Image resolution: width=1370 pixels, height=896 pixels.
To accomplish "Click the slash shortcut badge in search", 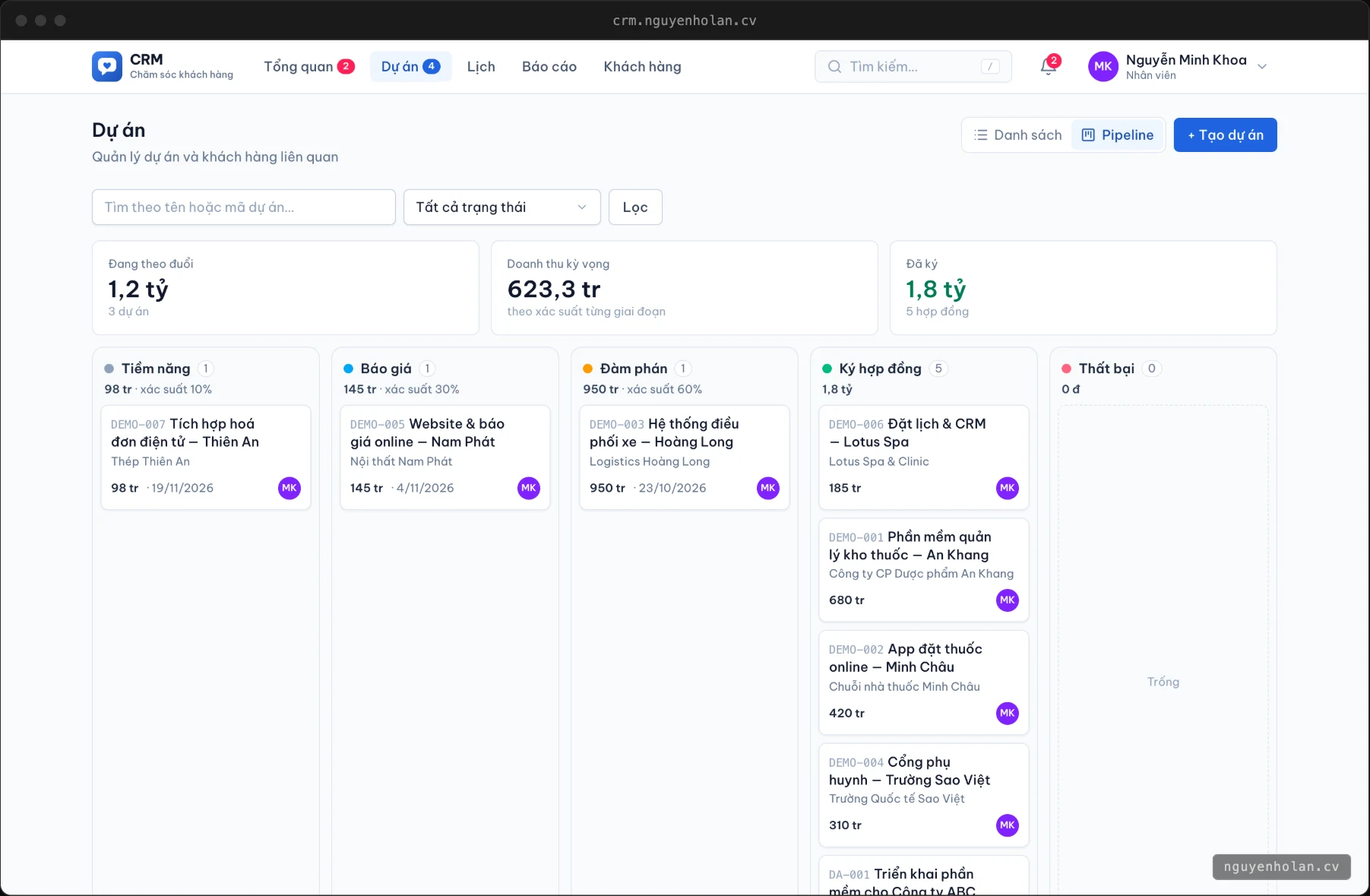I will point(990,66).
